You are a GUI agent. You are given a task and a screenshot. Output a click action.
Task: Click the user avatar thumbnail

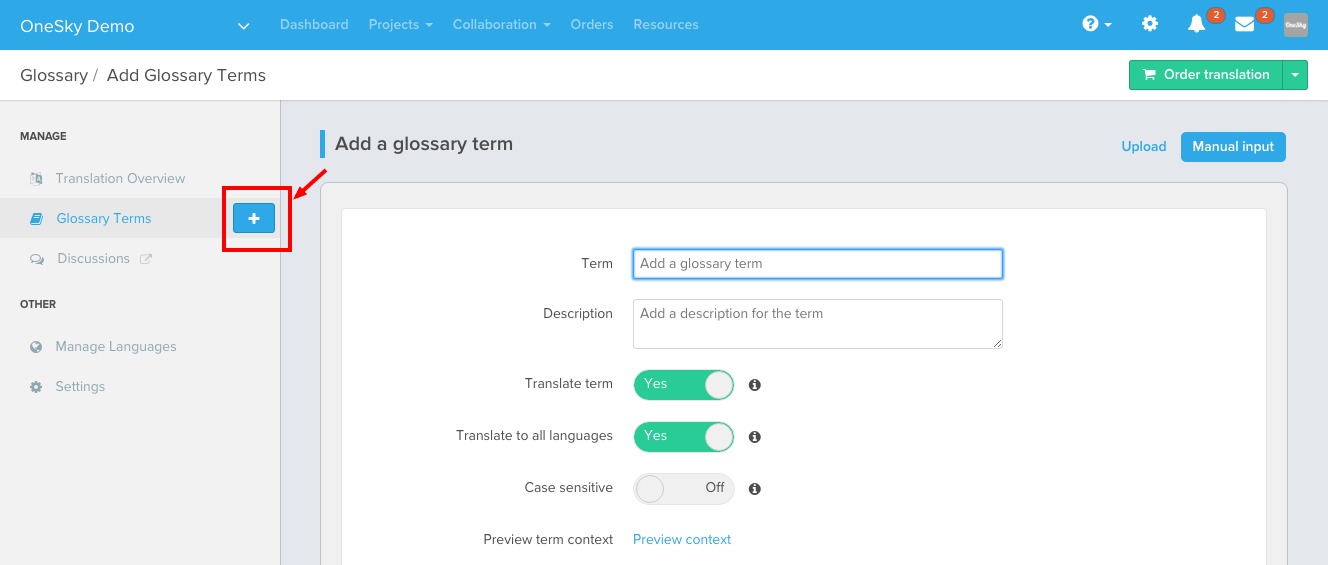(1296, 25)
